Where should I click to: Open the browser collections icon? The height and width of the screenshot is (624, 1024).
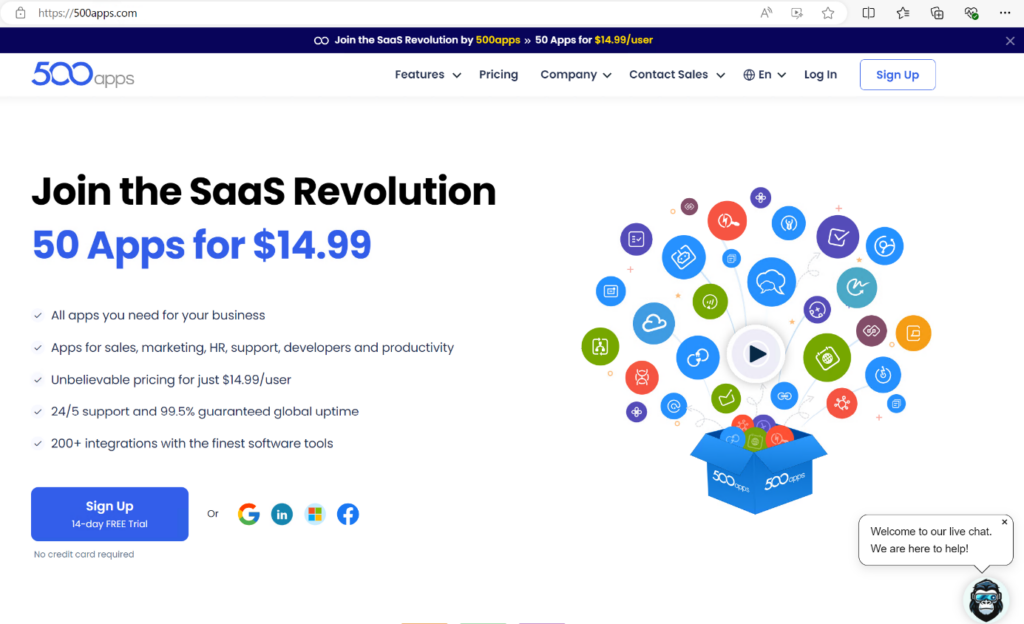coord(937,13)
